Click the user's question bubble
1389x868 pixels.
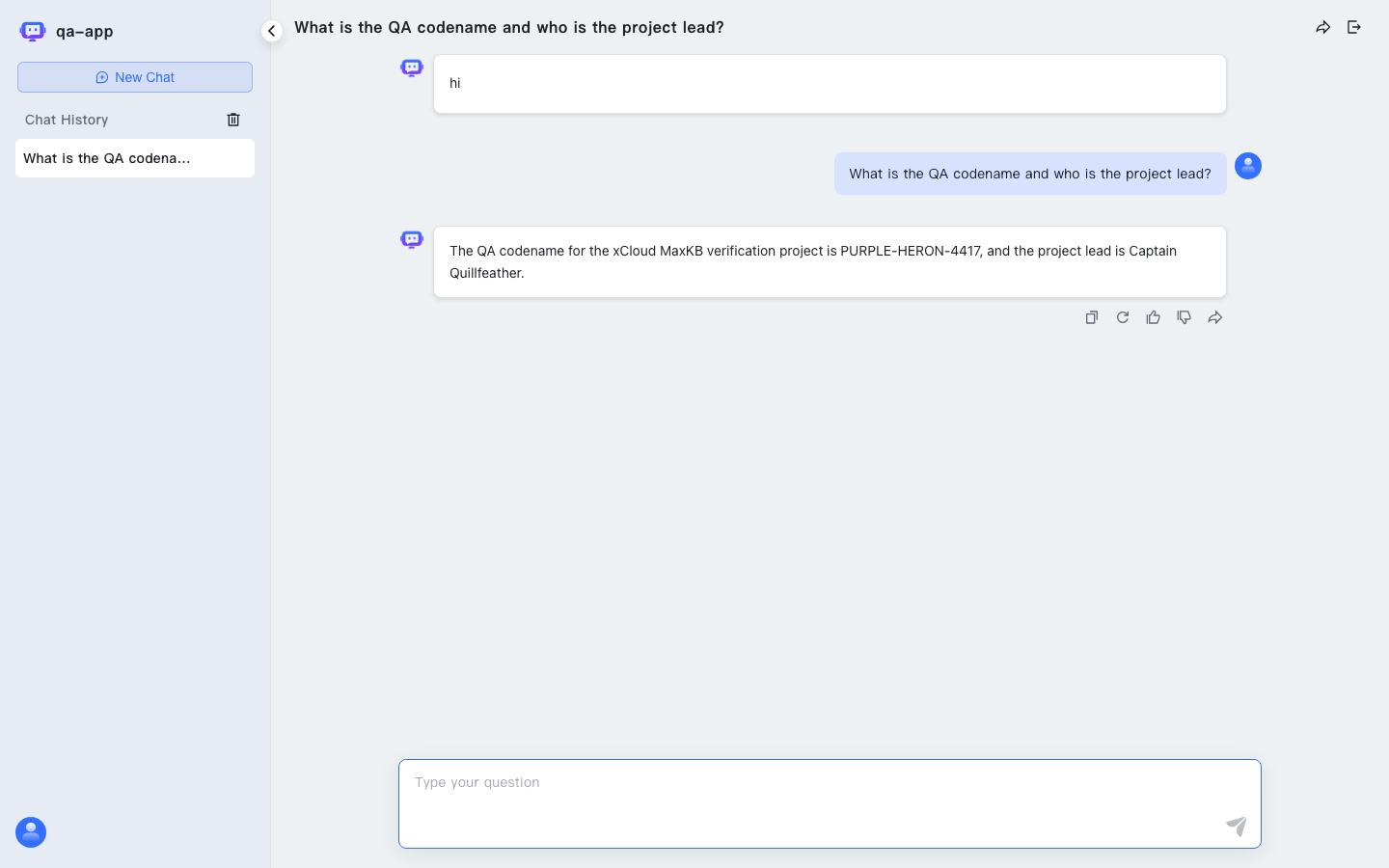click(1030, 174)
